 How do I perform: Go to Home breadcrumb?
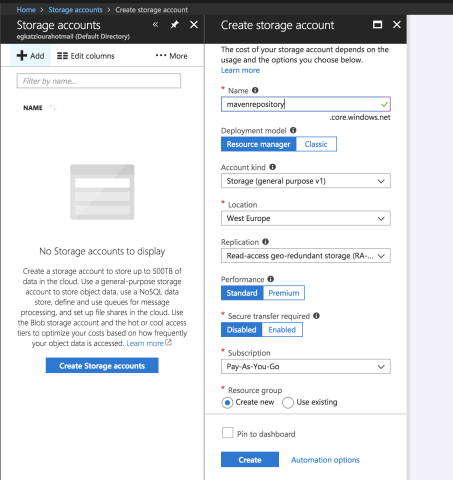point(26,10)
